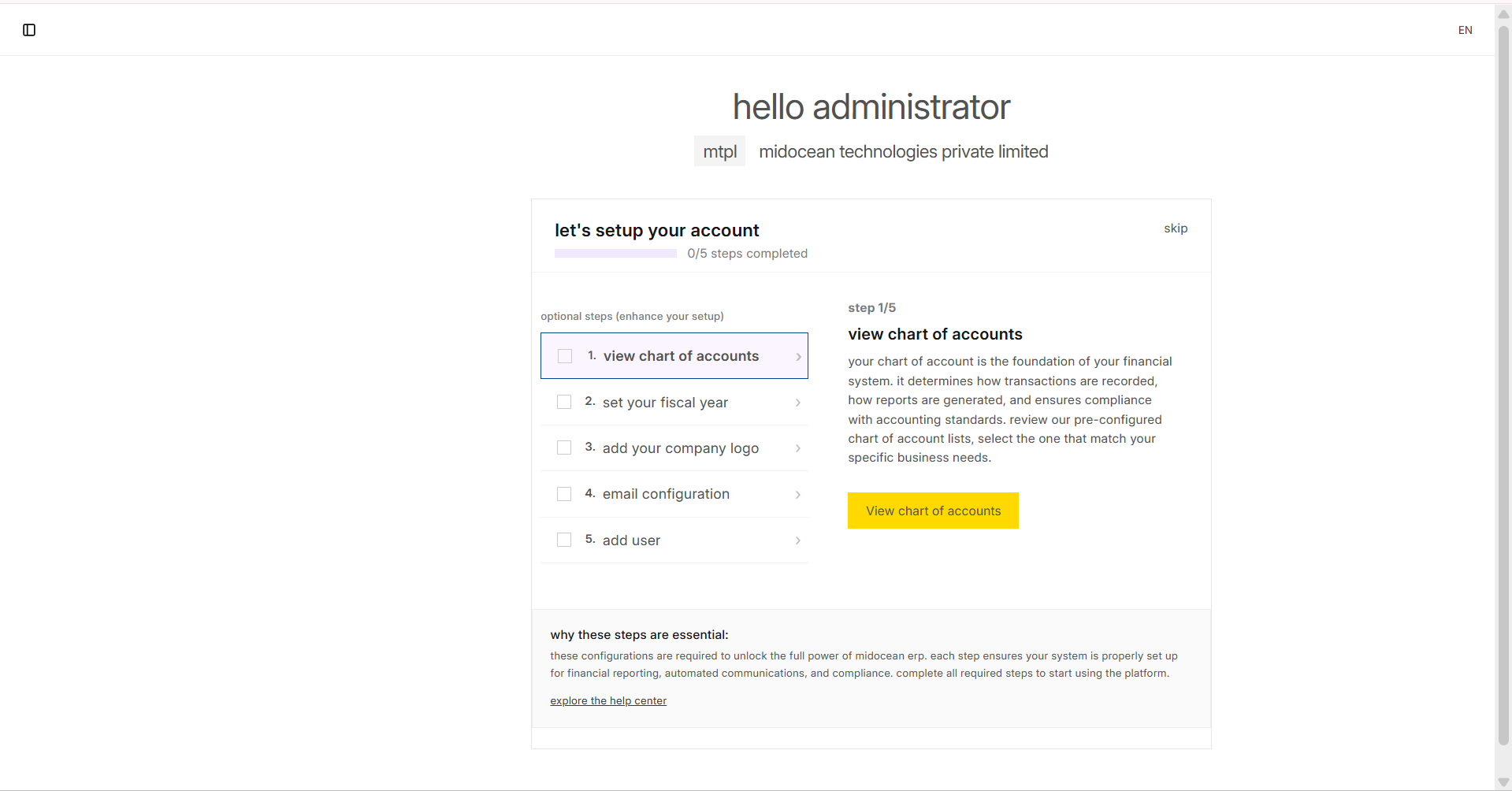Open the EN language selector
The height and width of the screenshot is (791, 1512).
coord(1465,30)
